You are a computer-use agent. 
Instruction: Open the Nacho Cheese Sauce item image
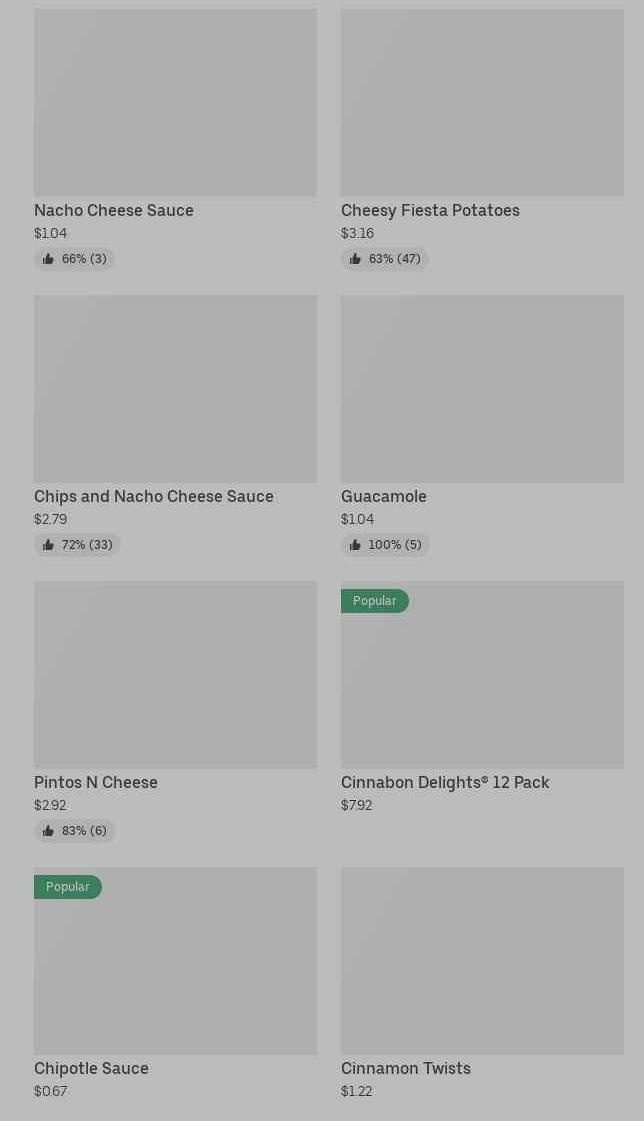175,103
